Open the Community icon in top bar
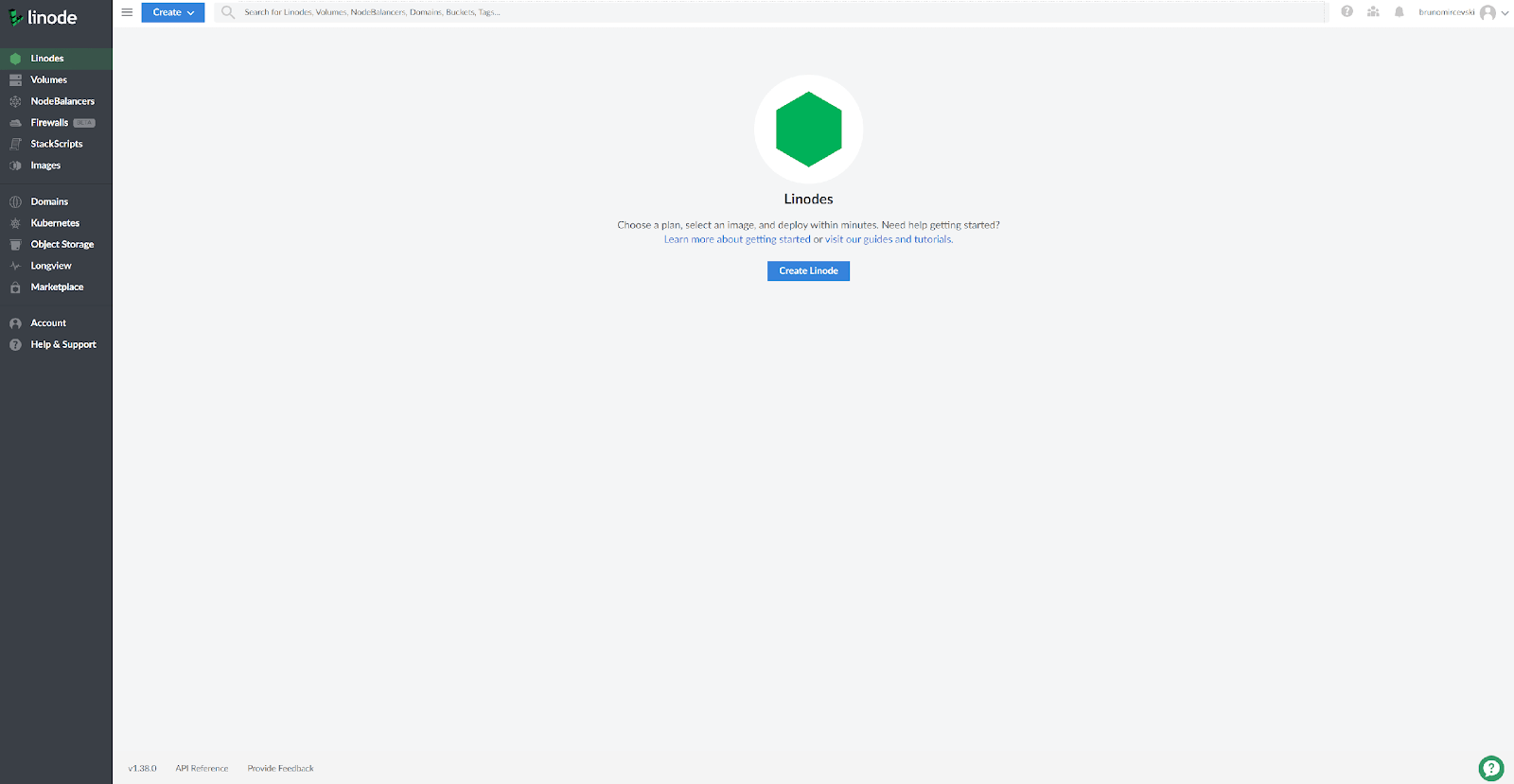Screen dimensions: 1514x784 1373,11
